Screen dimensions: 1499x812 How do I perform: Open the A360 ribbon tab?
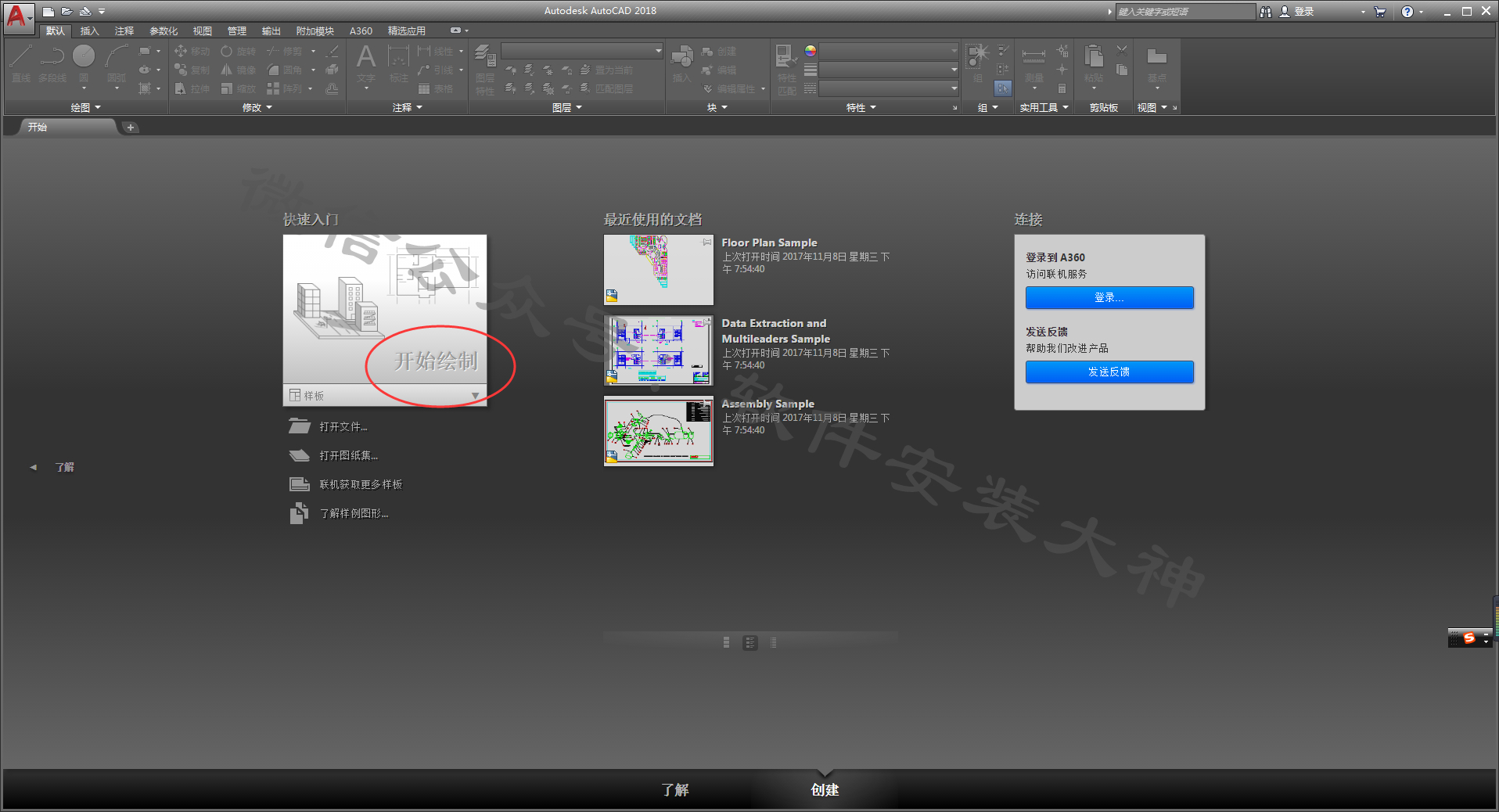coord(361,31)
